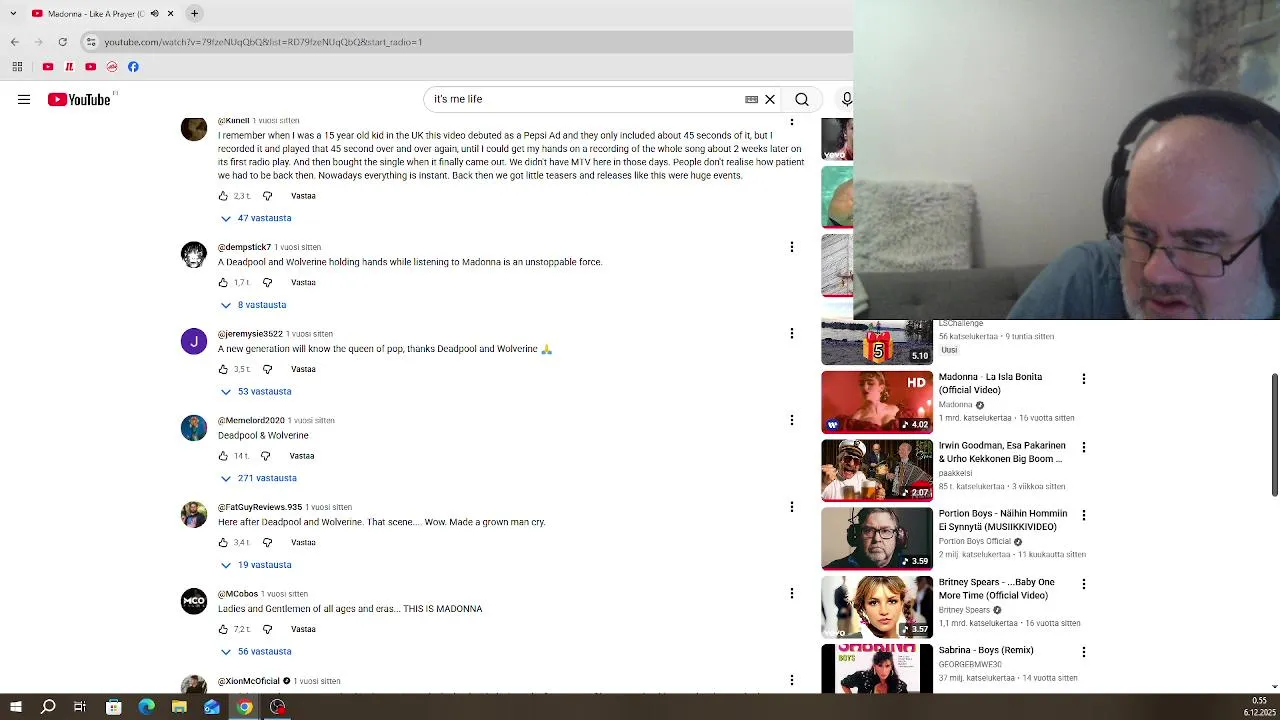This screenshot has height=720, width=1280.
Task: Expand 19 vastausta replies
Action: pyautogui.click(x=256, y=565)
